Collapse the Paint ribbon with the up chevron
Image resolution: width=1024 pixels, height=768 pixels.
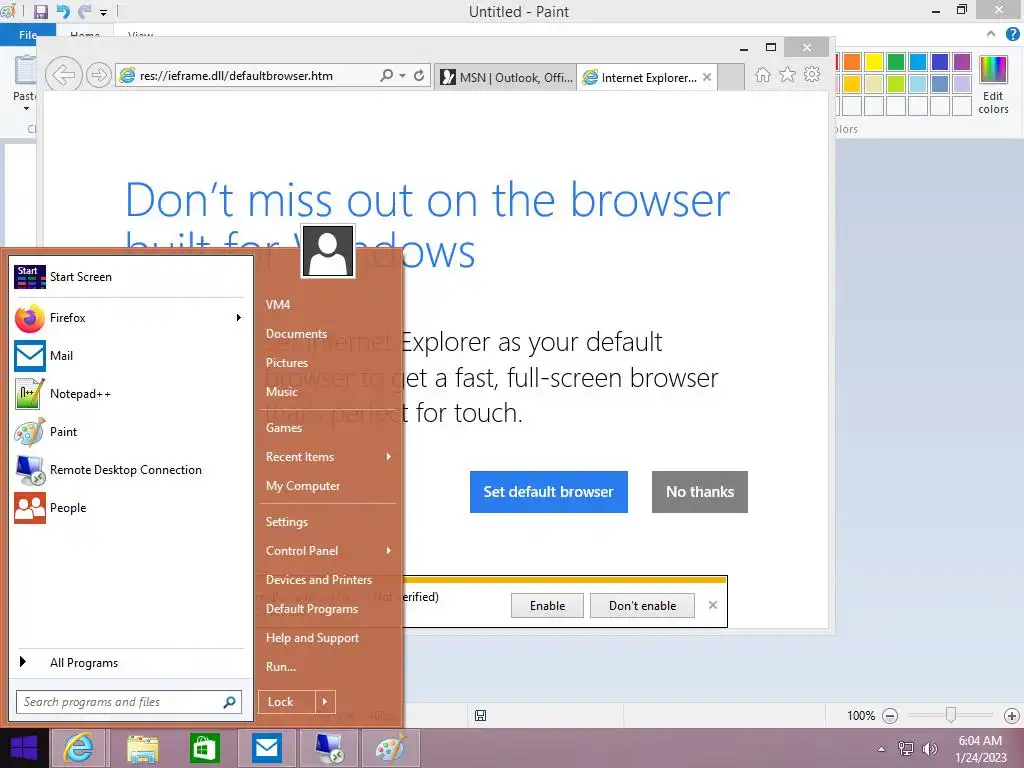coord(991,34)
